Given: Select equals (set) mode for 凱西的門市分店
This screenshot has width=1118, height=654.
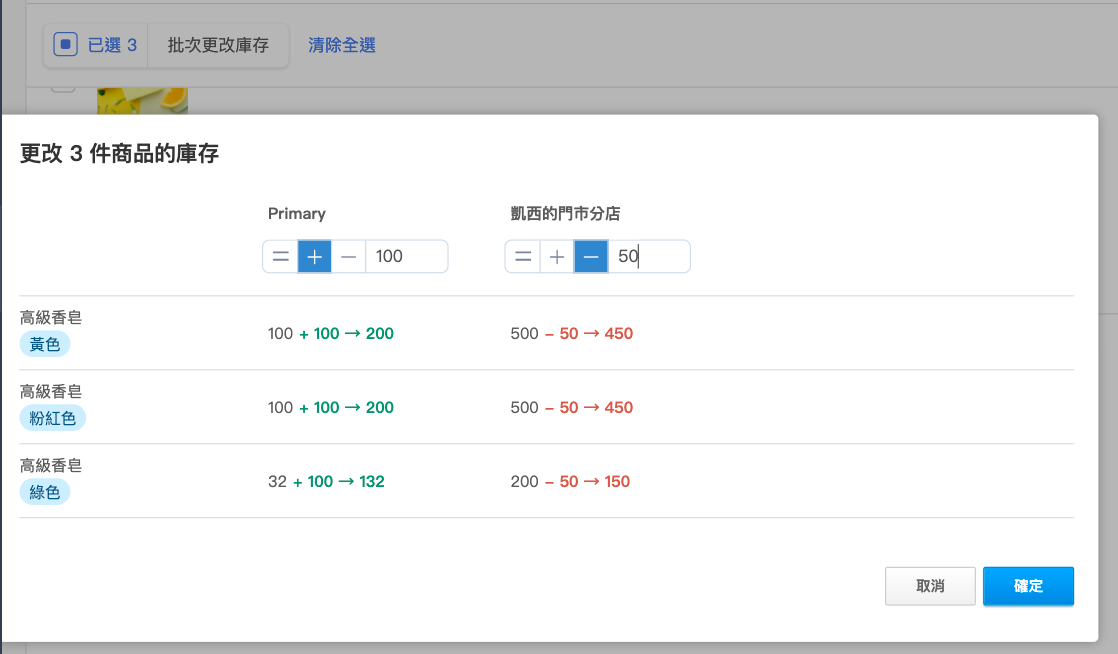Looking at the screenshot, I should [x=523, y=257].
